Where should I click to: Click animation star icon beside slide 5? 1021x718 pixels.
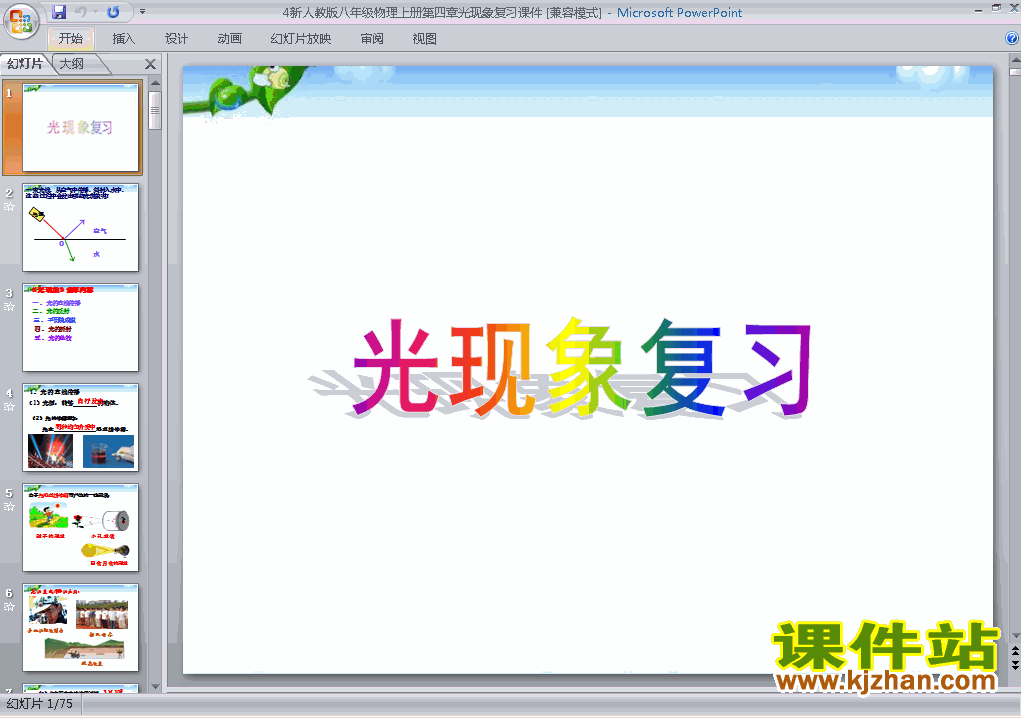[9, 506]
